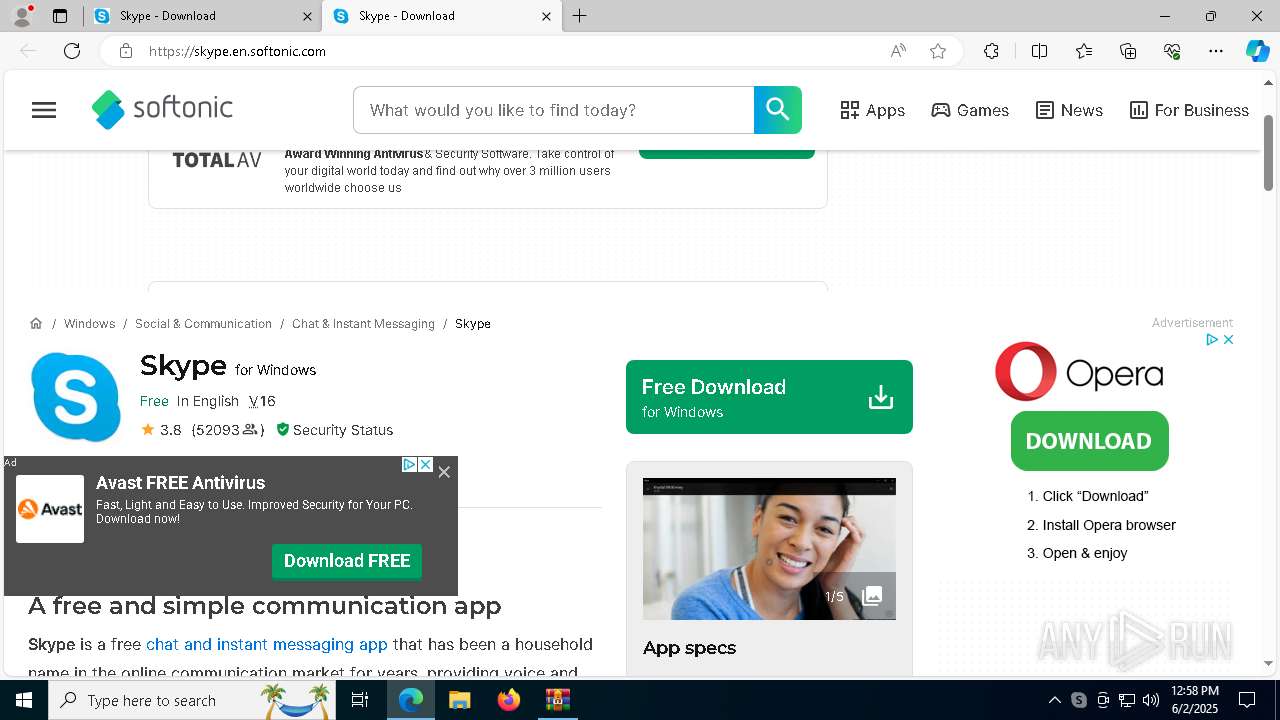Screen dimensions: 1280x720
Task: Go to Social & Communication breadcrumb
Action: pos(203,323)
